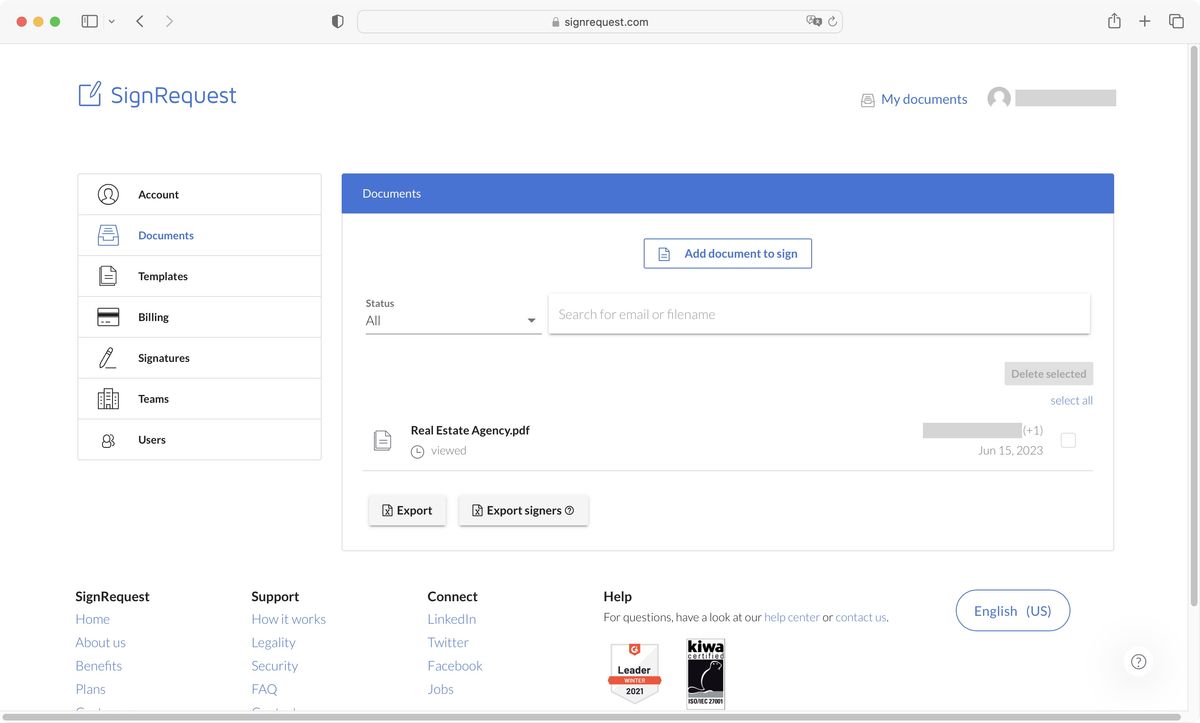Click the Teams building icon
Image resolution: width=1200 pixels, height=723 pixels.
(108, 399)
